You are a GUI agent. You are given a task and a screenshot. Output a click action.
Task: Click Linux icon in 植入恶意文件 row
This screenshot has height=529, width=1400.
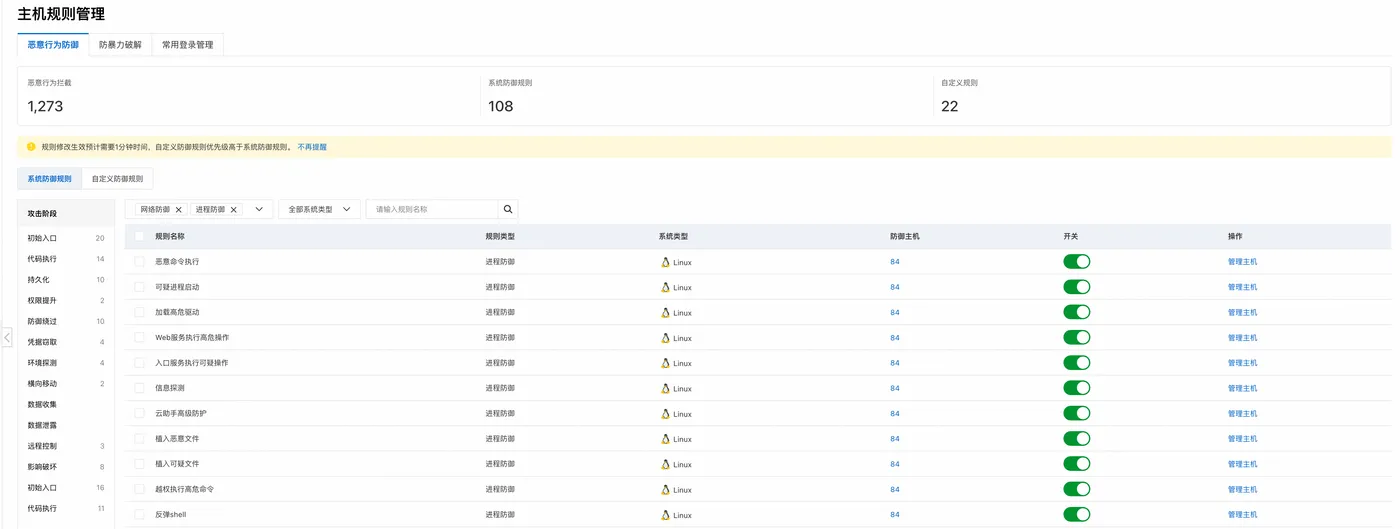pyautogui.click(x=665, y=439)
